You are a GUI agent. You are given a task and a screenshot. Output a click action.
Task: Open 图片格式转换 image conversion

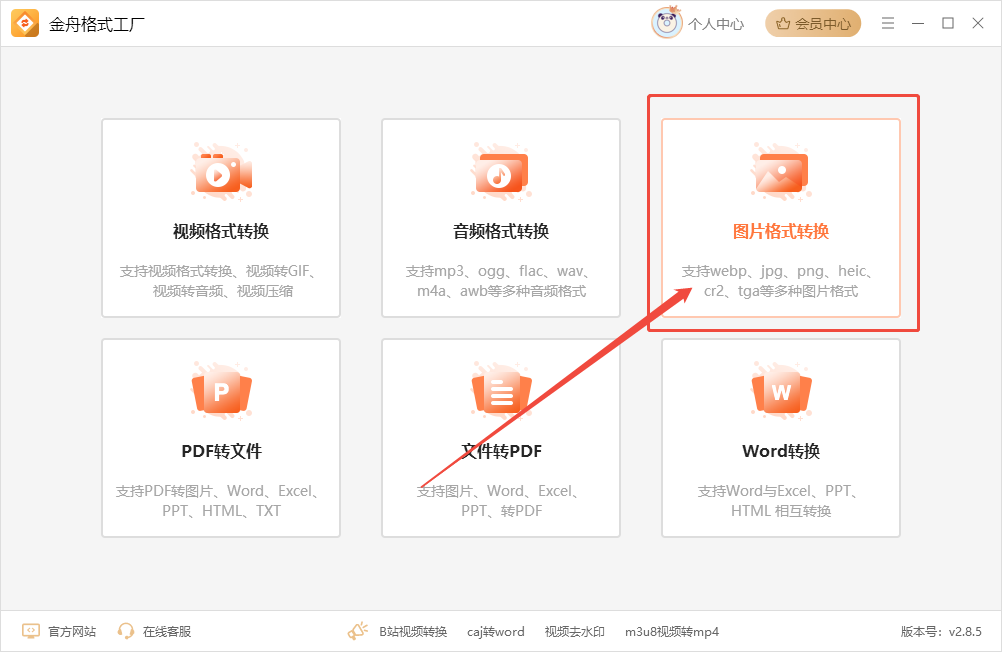(x=781, y=231)
